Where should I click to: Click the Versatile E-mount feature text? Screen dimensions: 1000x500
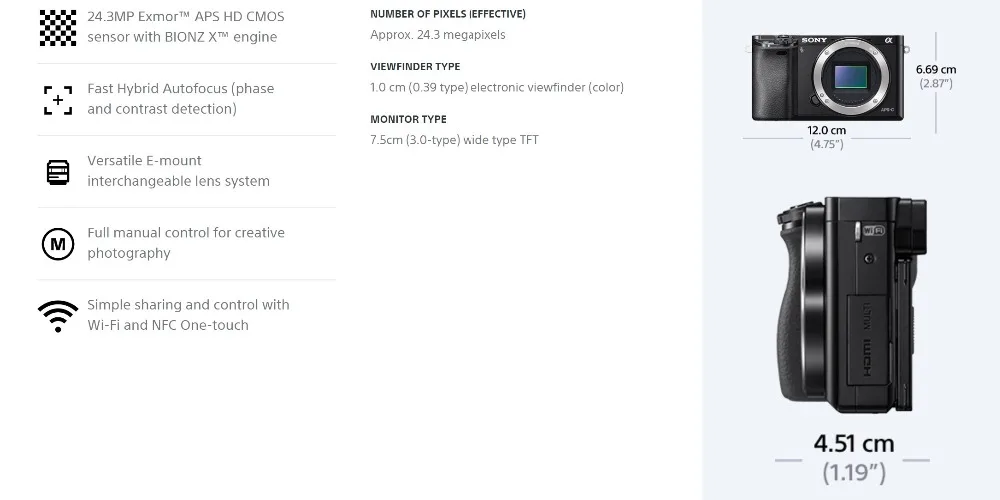[179, 171]
